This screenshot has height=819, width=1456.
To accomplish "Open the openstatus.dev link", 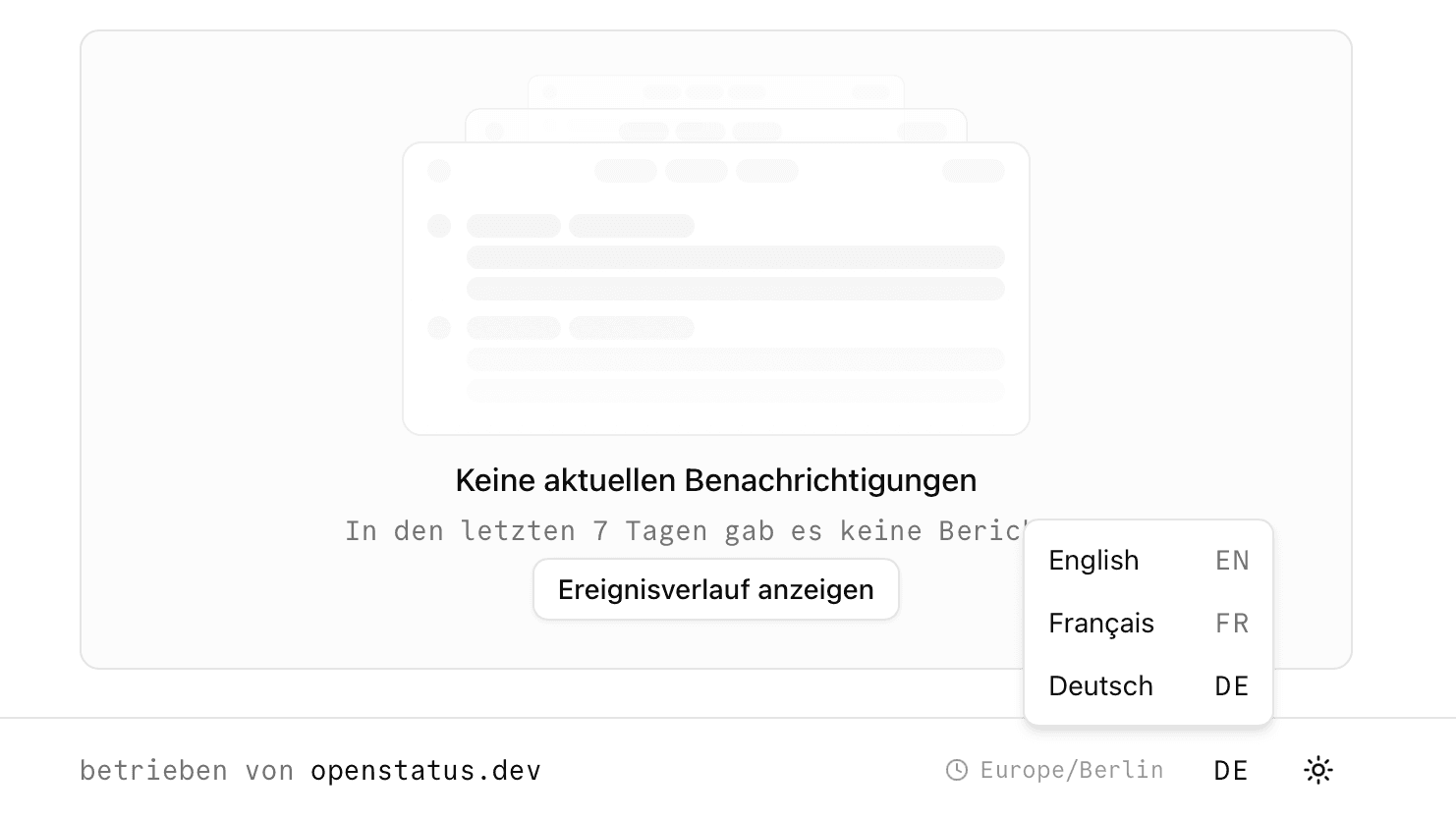I will tap(425, 770).
